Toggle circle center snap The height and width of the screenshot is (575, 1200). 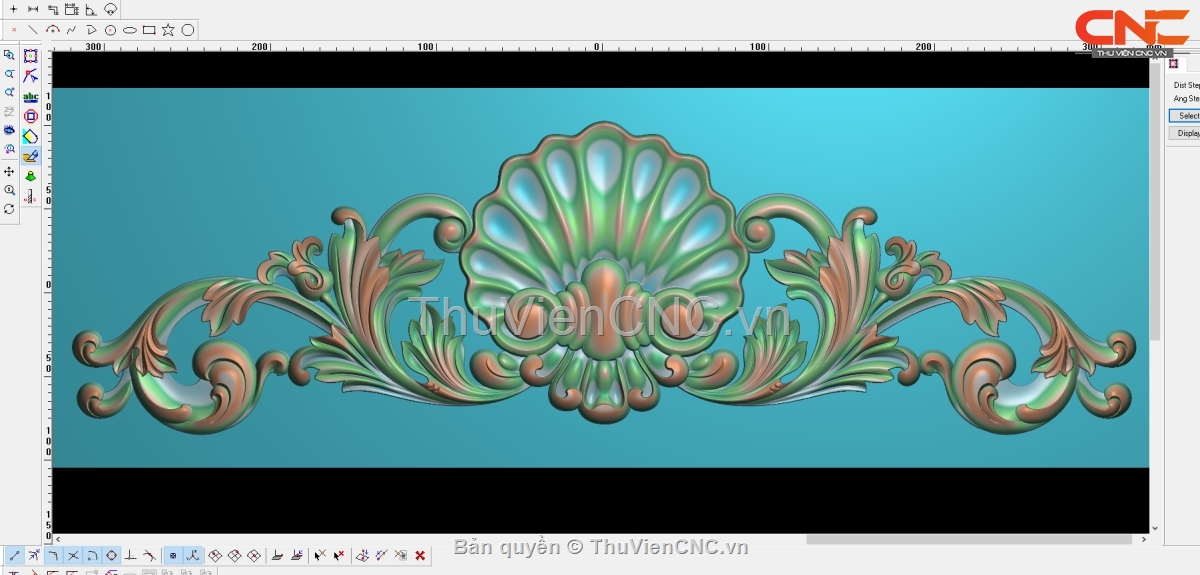111,555
